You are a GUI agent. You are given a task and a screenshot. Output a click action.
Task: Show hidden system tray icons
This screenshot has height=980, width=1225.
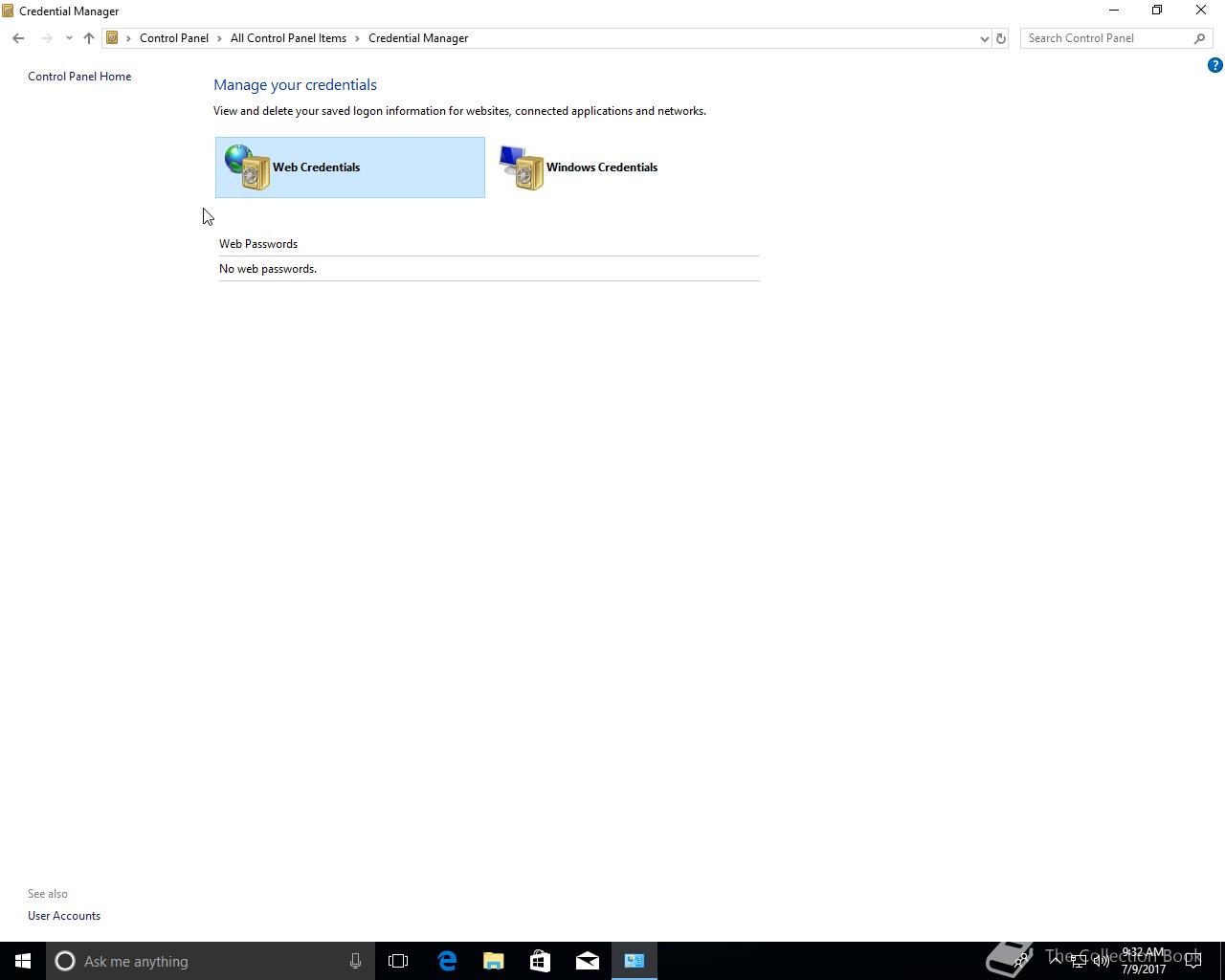click(x=1056, y=961)
